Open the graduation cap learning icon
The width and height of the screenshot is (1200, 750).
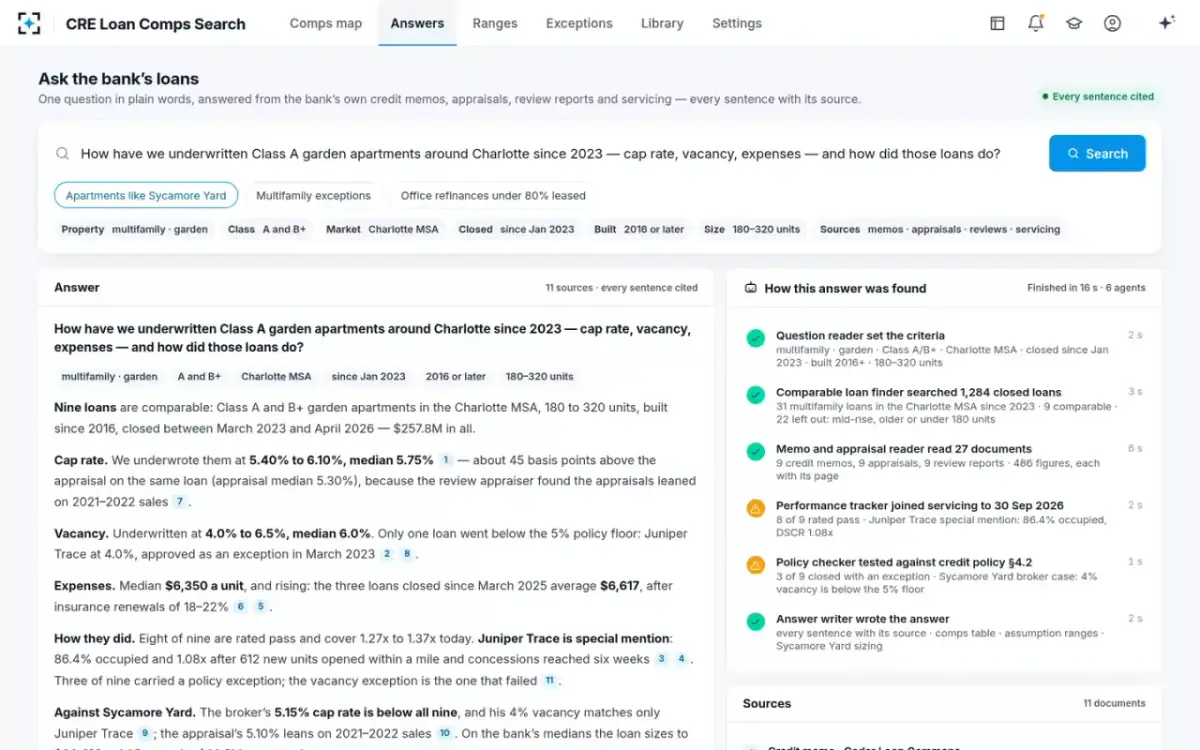coord(1074,23)
